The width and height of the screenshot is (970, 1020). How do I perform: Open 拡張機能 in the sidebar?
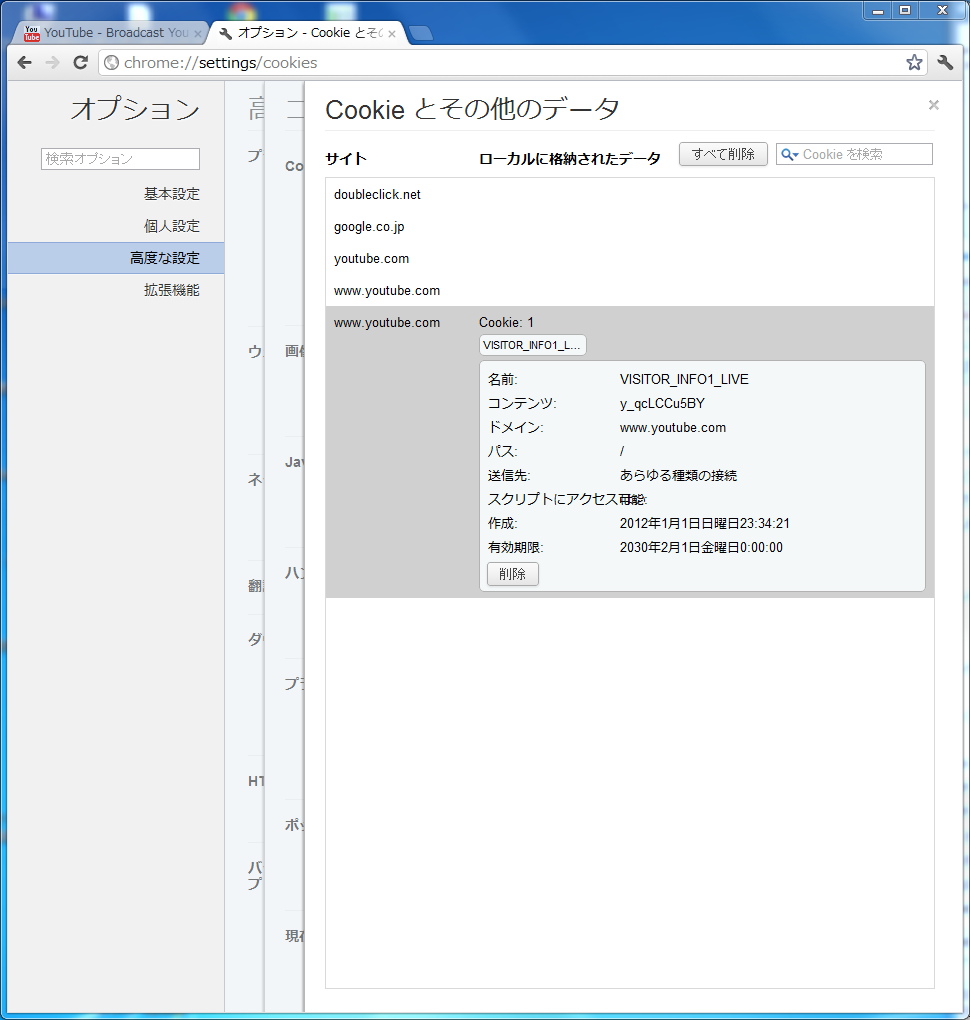point(172,289)
